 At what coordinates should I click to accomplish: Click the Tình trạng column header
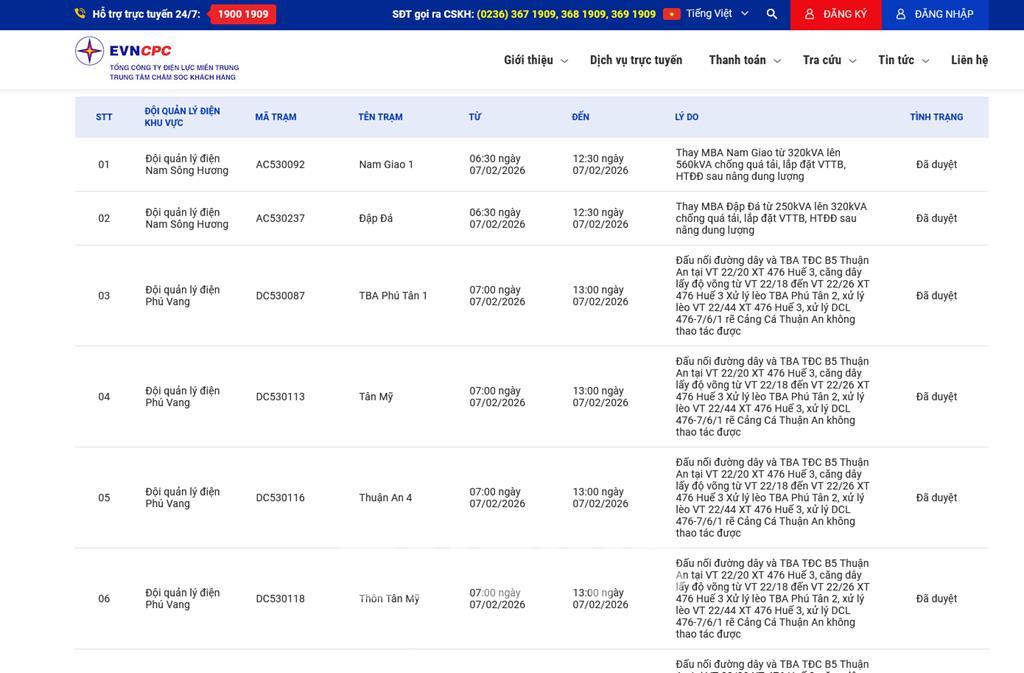click(x=936, y=117)
